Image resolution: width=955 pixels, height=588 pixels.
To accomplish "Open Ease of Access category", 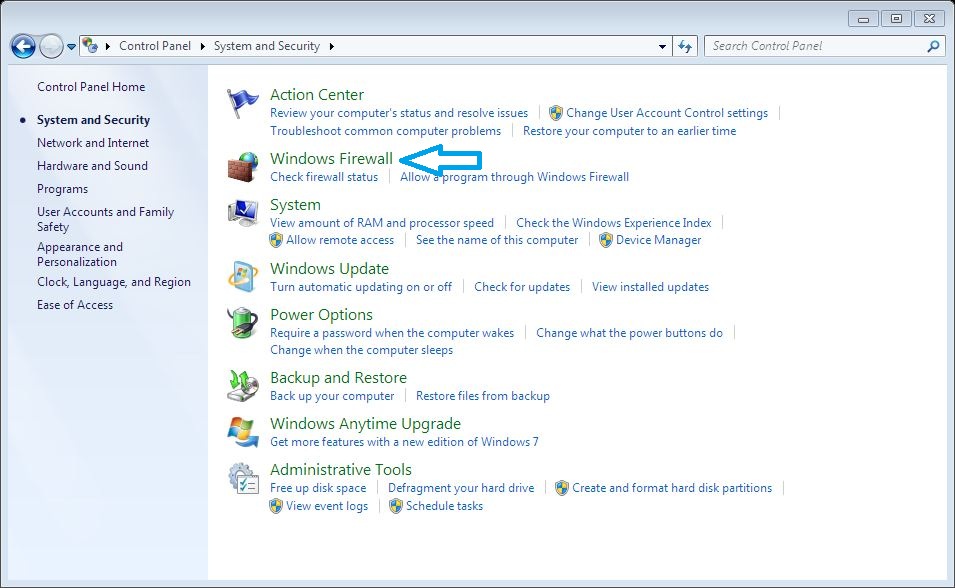I will pyautogui.click(x=75, y=305).
